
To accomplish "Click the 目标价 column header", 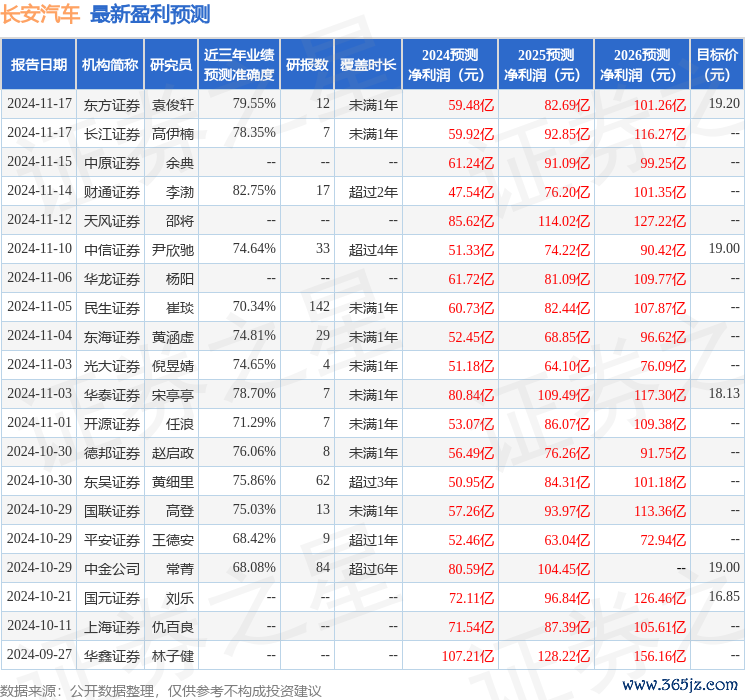I will pos(717,65).
